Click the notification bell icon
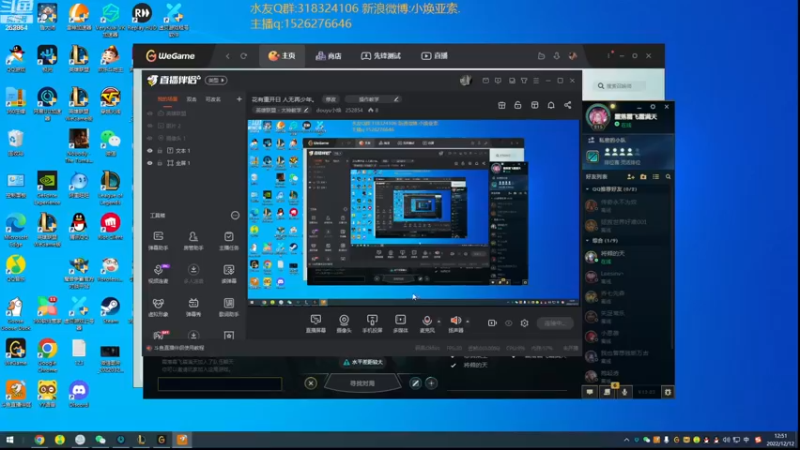The image size is (800, 450). click(551, 105)
